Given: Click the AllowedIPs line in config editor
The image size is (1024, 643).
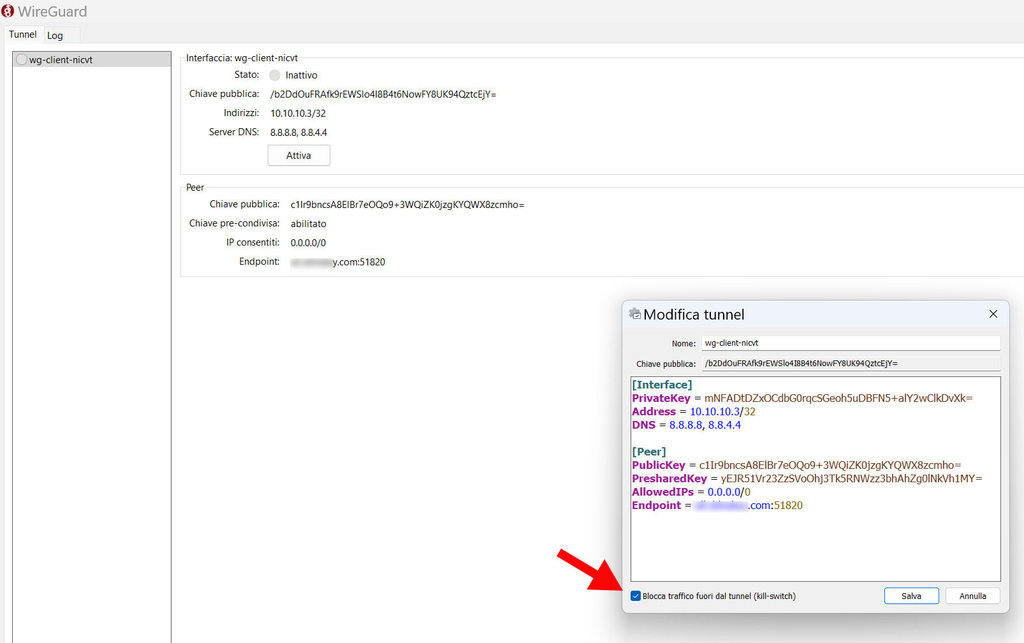Looking at the screenshot, I should point(691,492).
